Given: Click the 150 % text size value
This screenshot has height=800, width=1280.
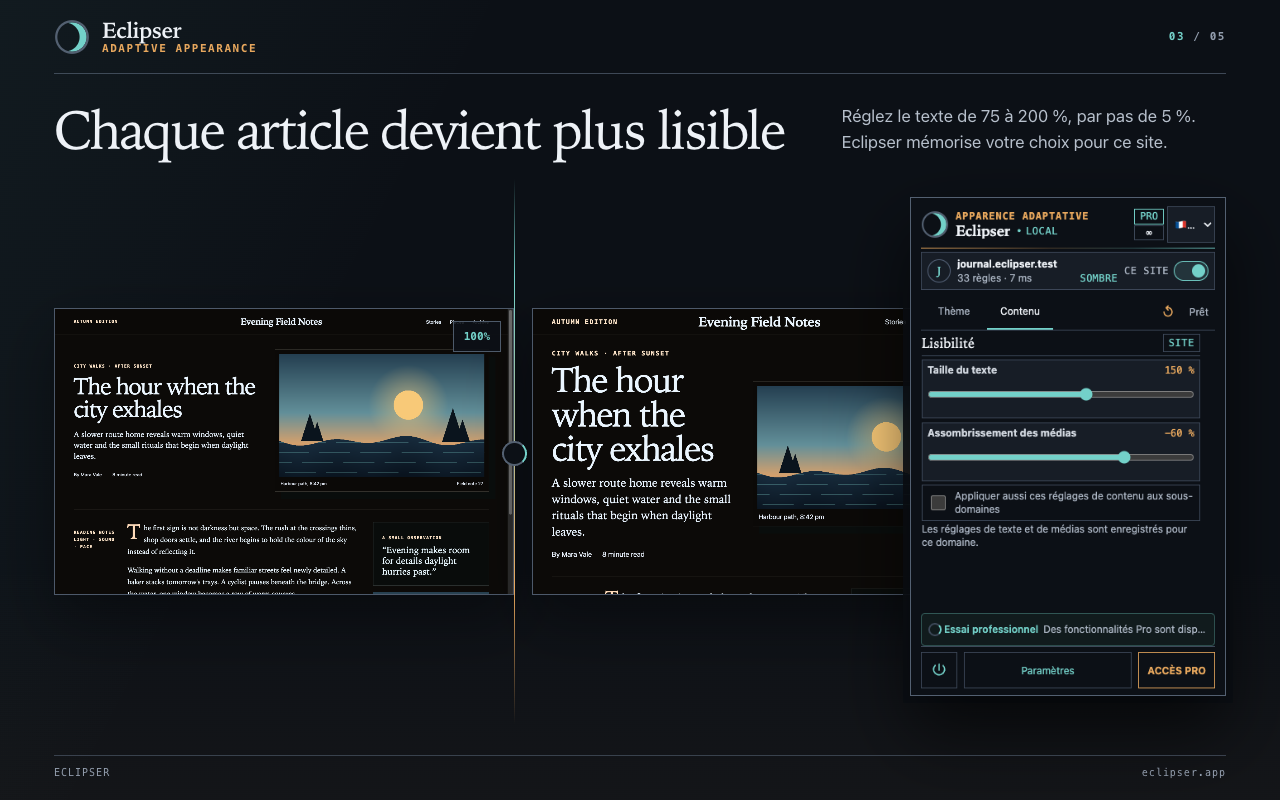Looking at the screenshot, I should [x=1179, y=370].
